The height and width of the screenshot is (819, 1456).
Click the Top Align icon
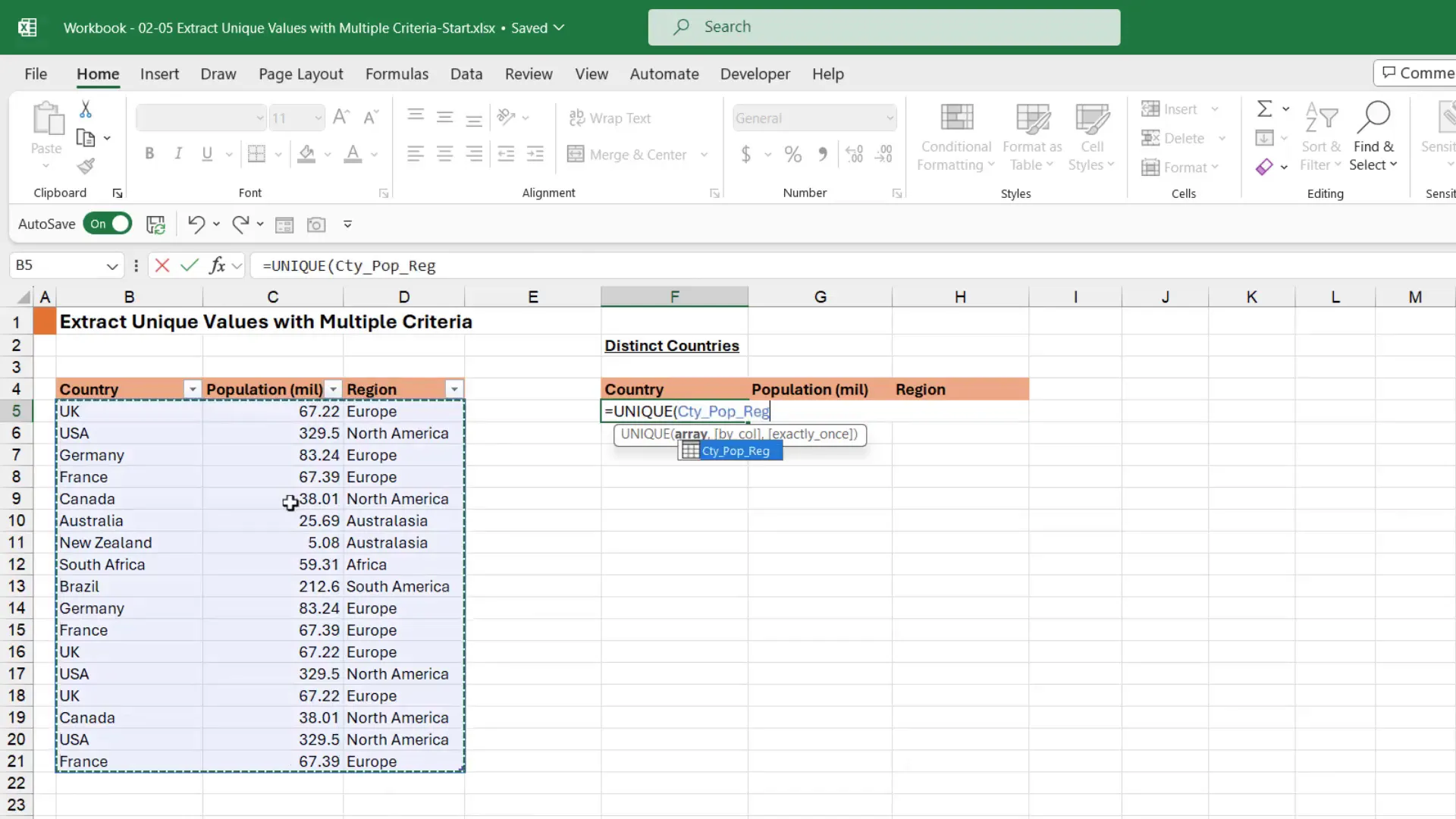pyautogui.click(x=415, y=117)
